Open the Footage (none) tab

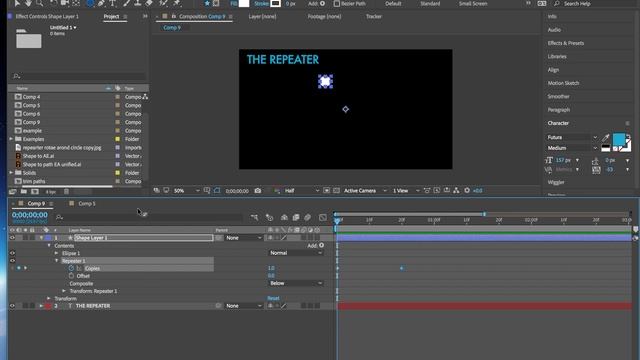324,16
